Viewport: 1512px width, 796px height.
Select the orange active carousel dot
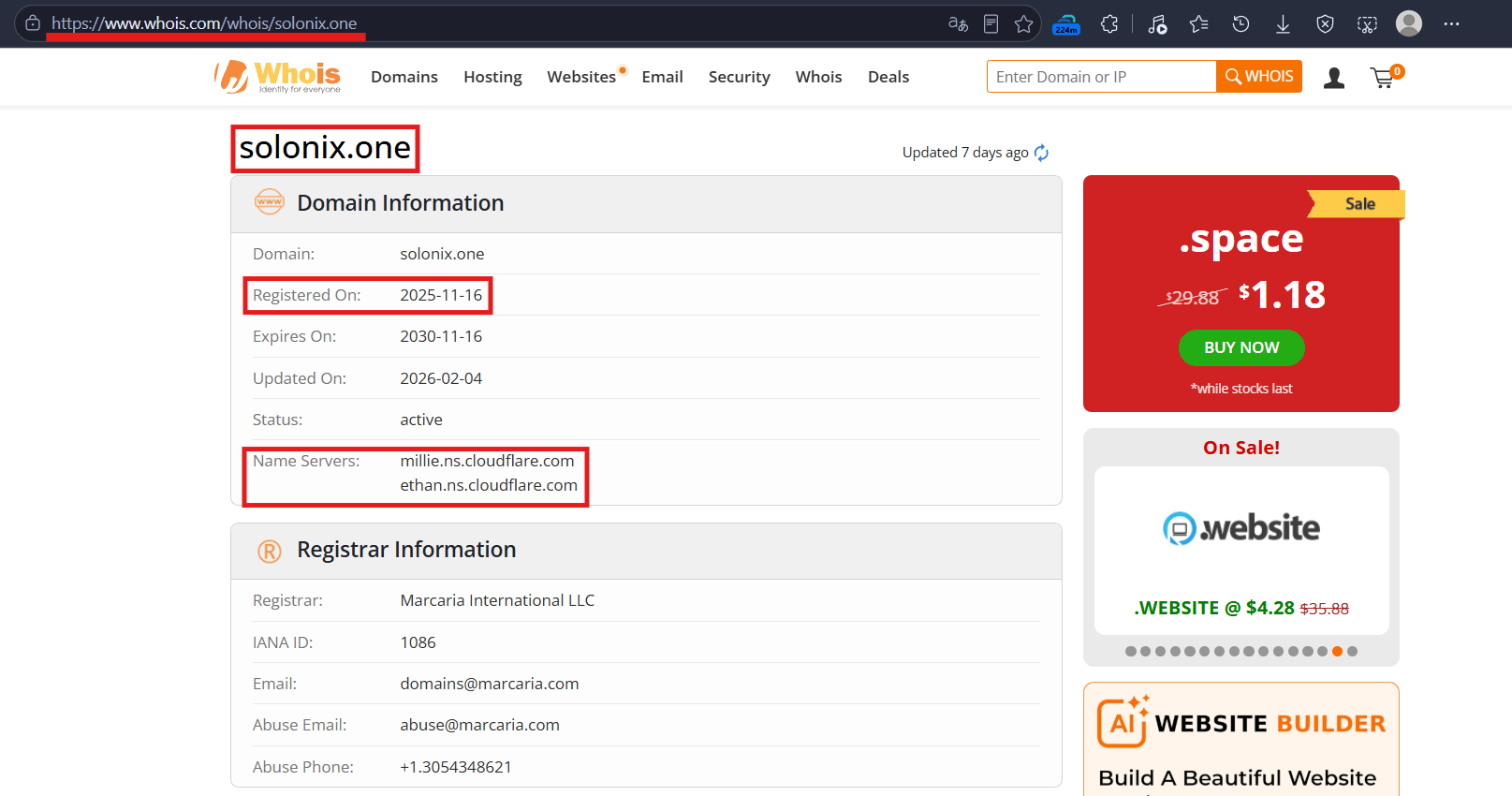(x=1337, y=652)
